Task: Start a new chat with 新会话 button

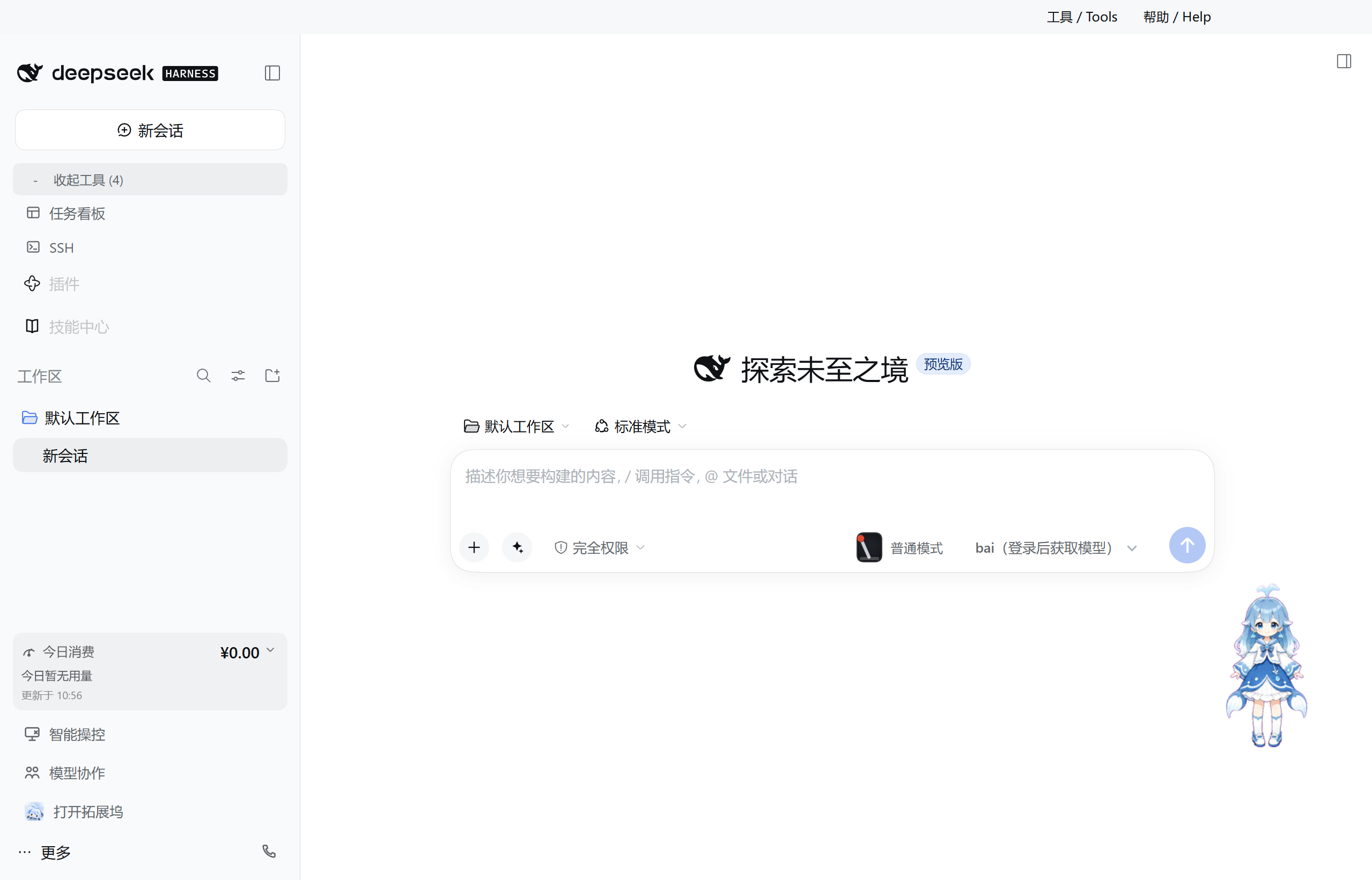Action: point(150,130)
